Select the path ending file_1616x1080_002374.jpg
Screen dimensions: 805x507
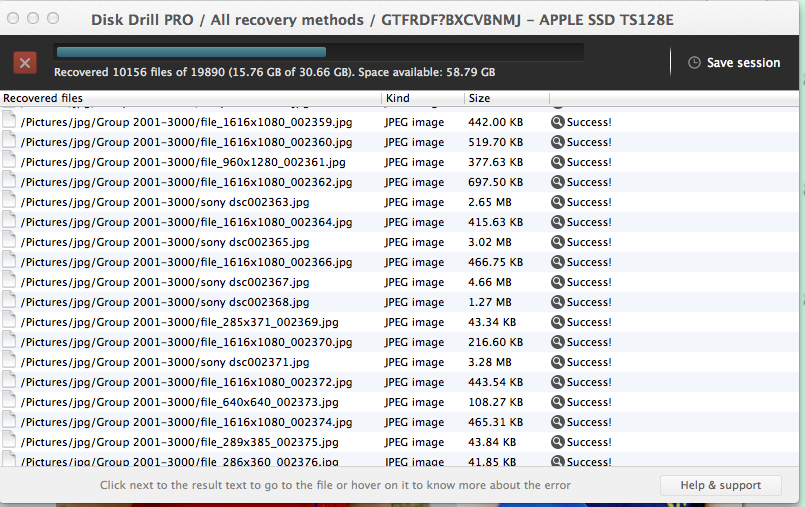186,422
